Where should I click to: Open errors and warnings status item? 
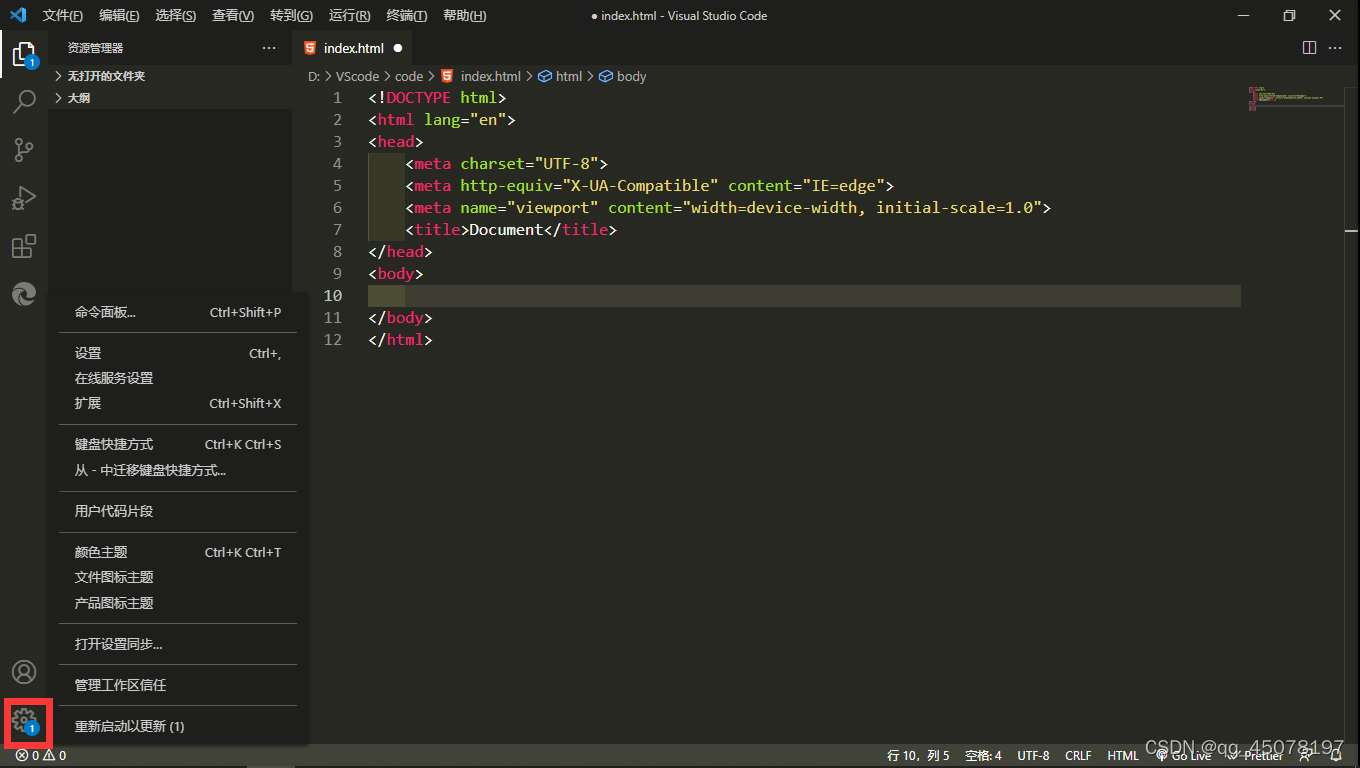(x=41, y=756)
